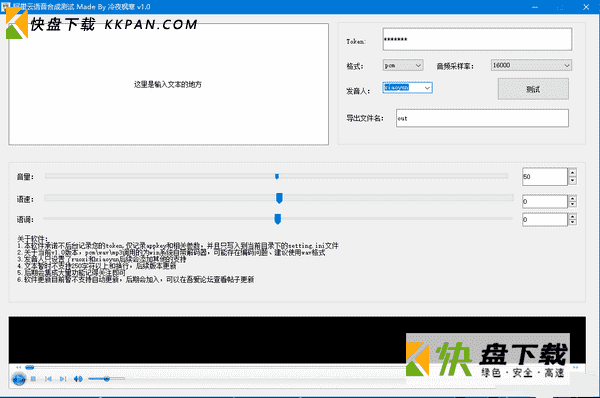Click the previous track button

[48, 379]
